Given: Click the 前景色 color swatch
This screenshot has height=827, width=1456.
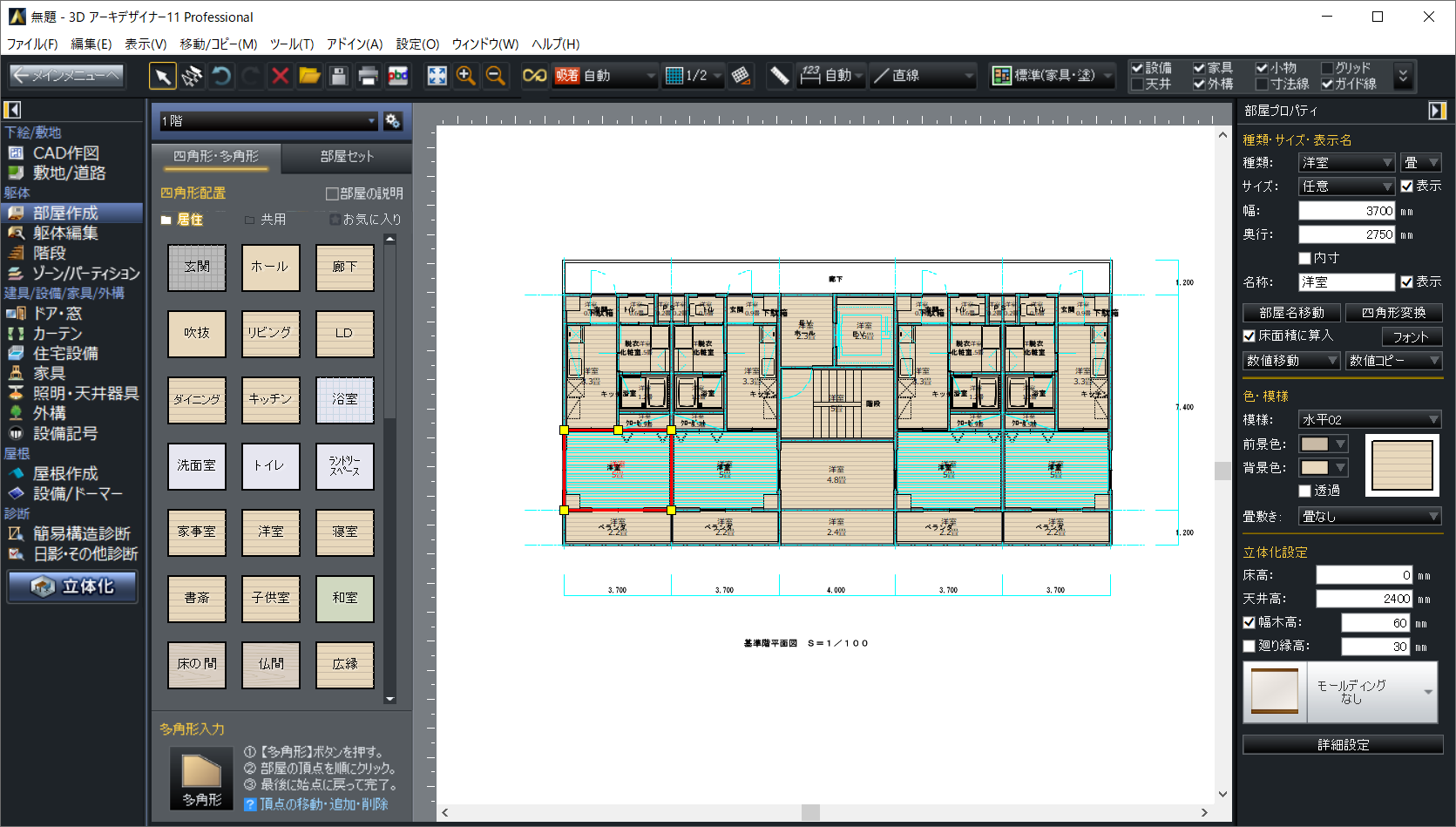Looking at the screenshot, I should [x=1315, y=444].
